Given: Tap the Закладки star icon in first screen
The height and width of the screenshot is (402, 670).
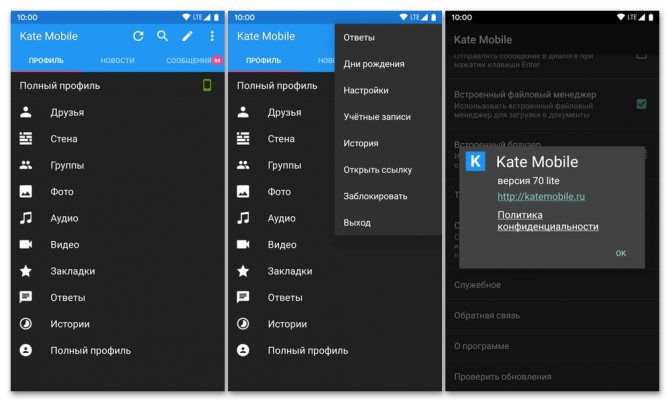Looking at the screenshot, I should [26, 271].
